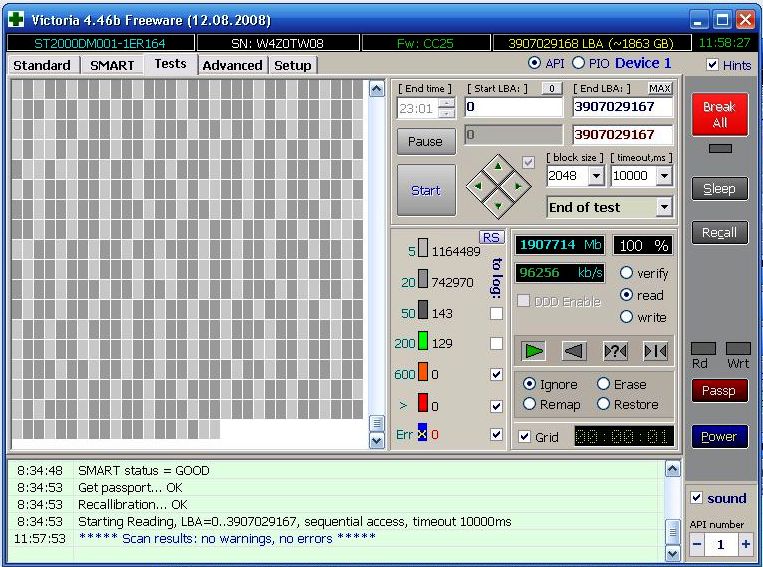
Task: Switch to the Tests tab
Action: (170, 64)
